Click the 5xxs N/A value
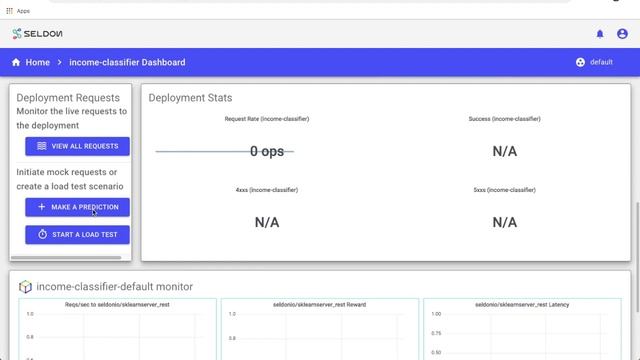640x360 pixels. (504, 222)
